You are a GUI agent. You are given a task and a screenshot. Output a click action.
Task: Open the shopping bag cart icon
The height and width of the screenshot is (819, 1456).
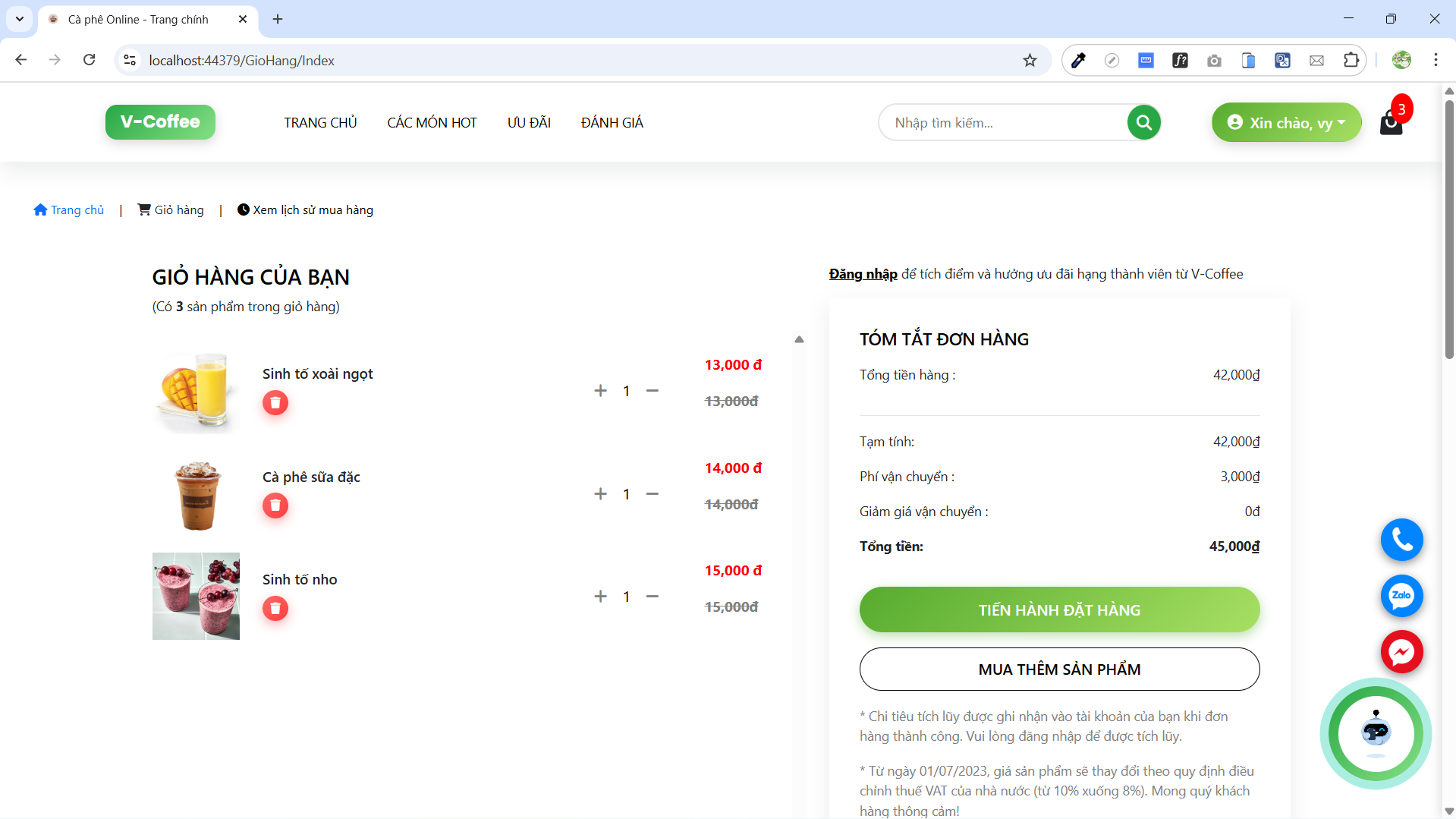[x=1391, y=122]
